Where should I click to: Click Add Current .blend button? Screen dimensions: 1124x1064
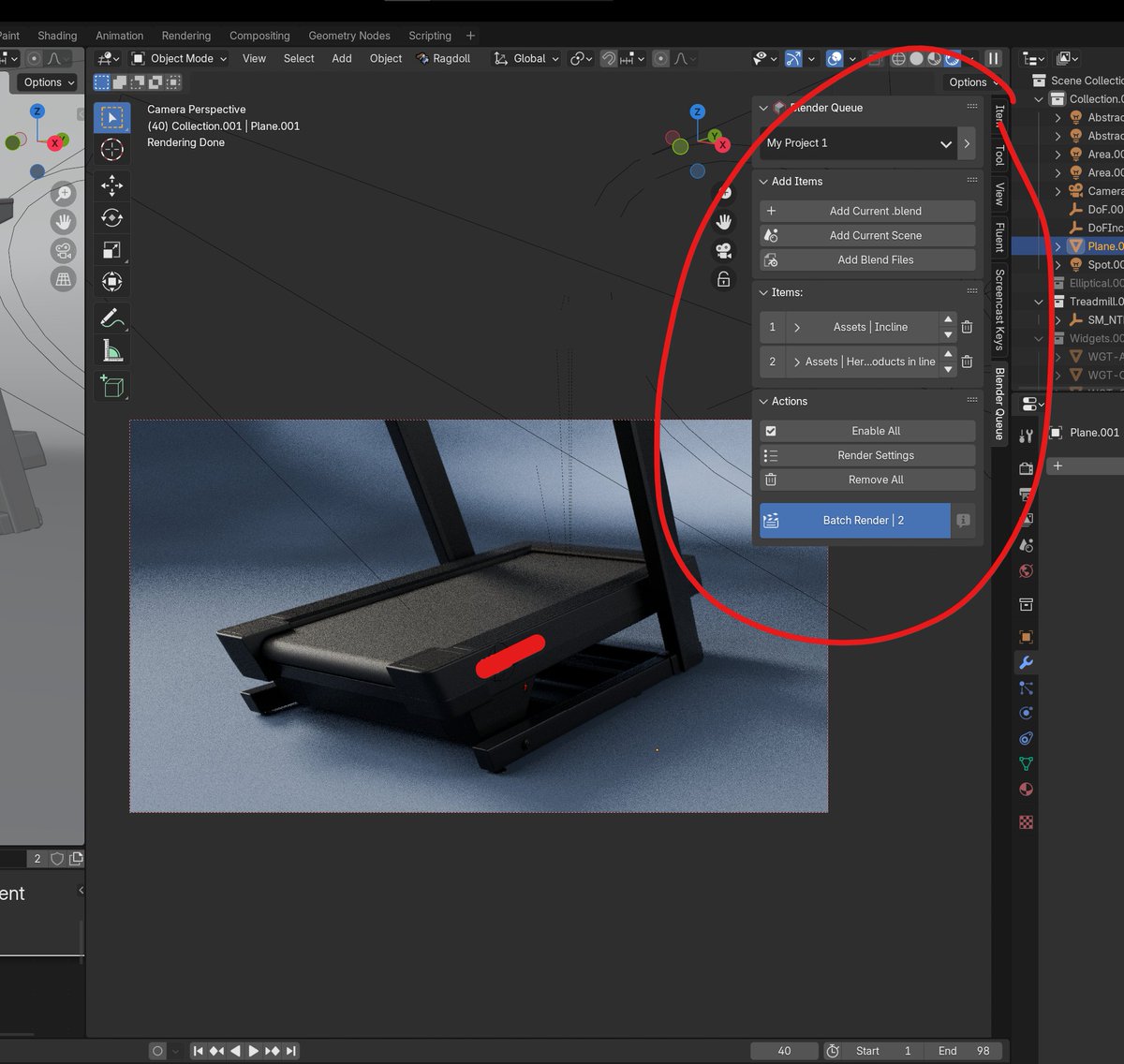867,211
